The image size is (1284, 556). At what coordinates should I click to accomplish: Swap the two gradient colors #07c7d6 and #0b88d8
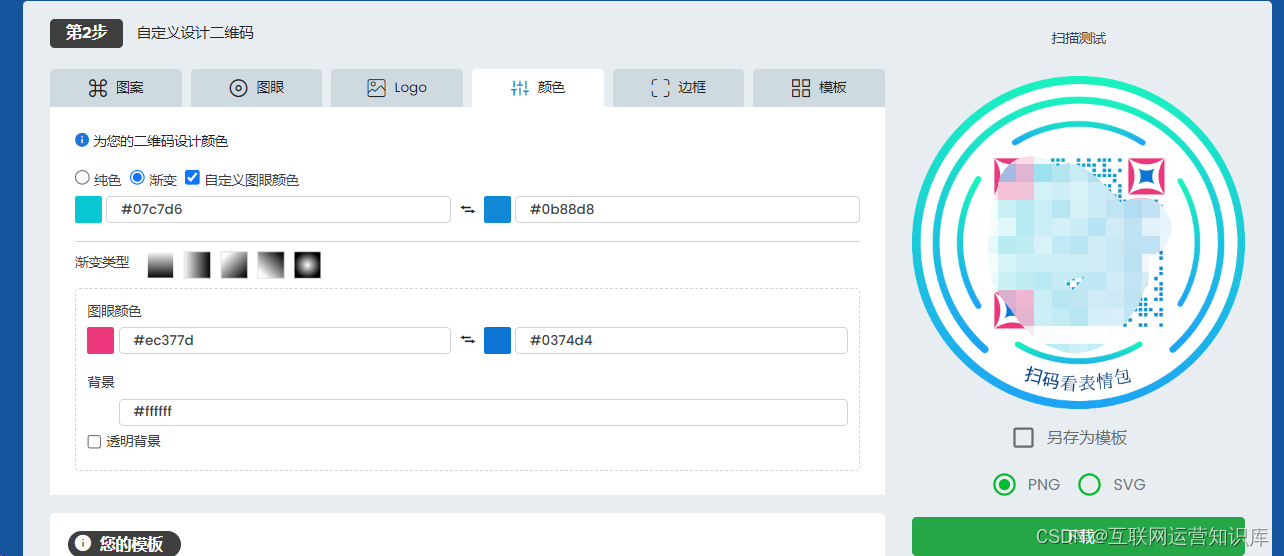[x=467, y=209]
